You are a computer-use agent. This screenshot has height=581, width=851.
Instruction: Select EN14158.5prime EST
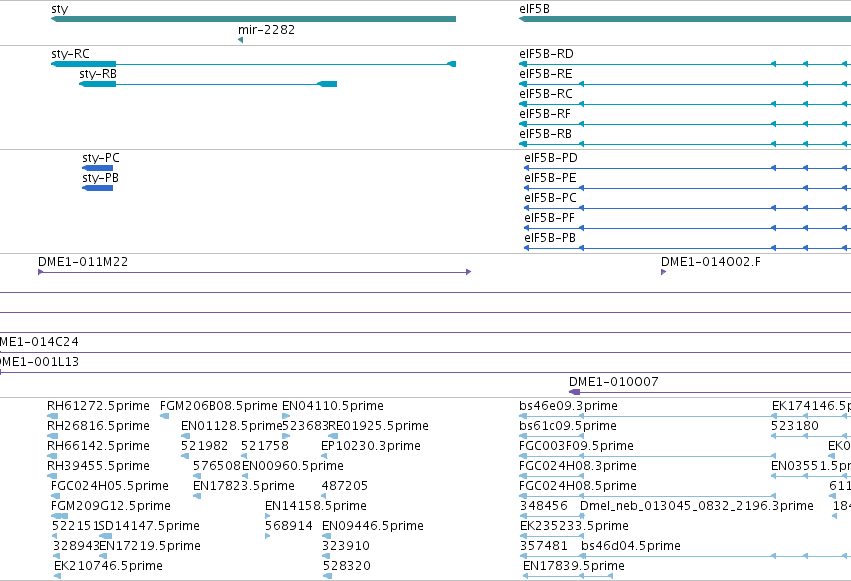[x=268, y=516]
